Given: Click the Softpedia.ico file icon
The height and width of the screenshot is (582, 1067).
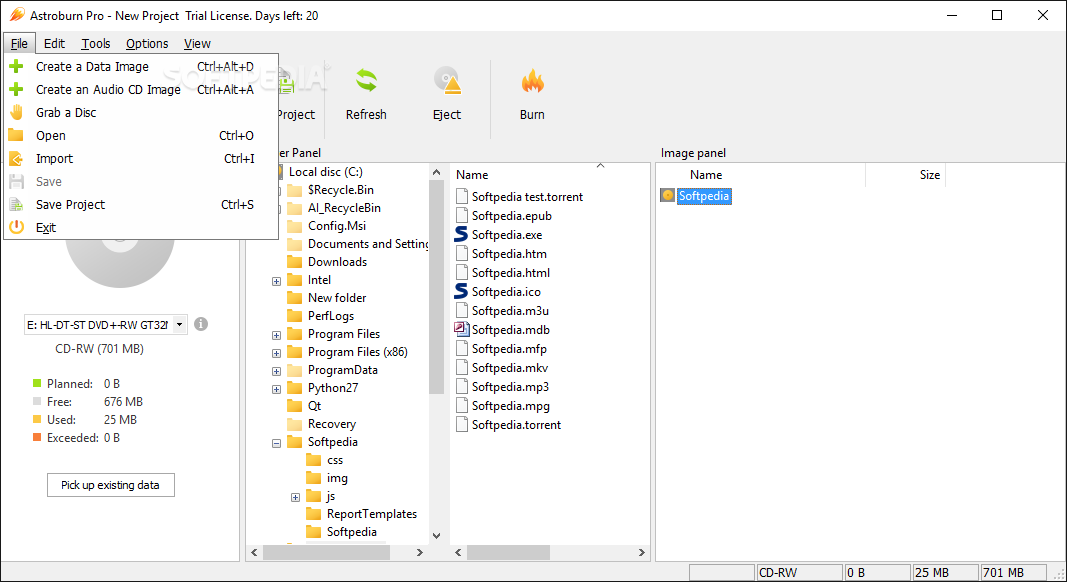Looking at the screenshot, I should (x=461, y=292).
